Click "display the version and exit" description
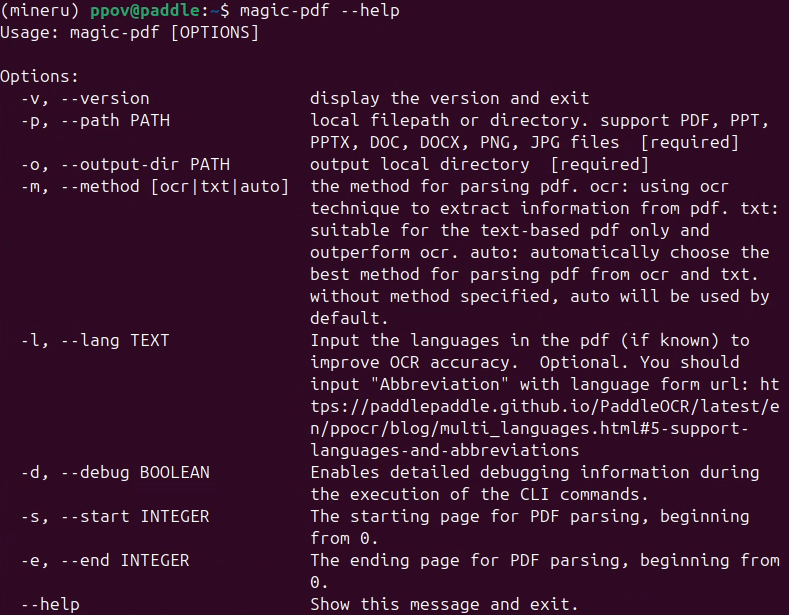Image resolution: width=789 pixels, height=615 pixels. tap(449, 99)
